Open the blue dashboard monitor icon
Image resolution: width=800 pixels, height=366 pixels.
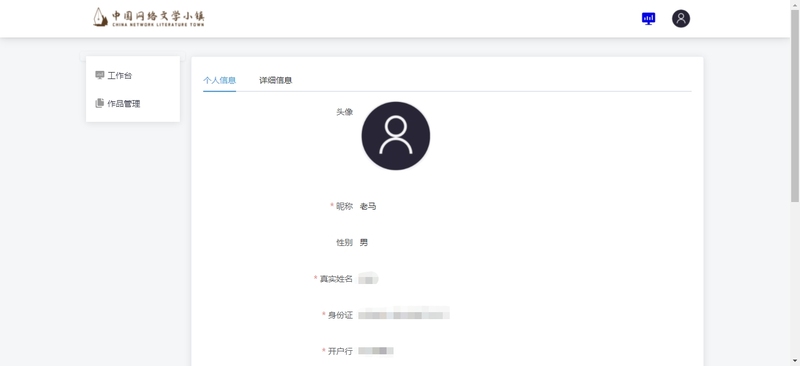[x=648, y=19]
